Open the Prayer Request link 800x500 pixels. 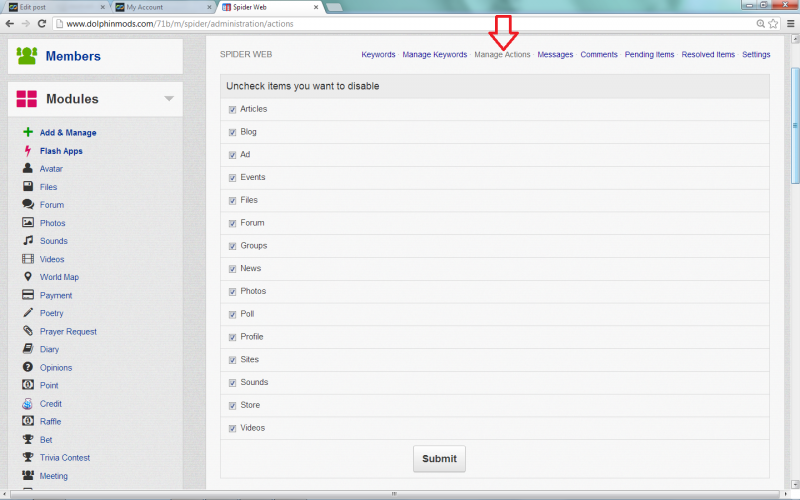coord(68,332)
